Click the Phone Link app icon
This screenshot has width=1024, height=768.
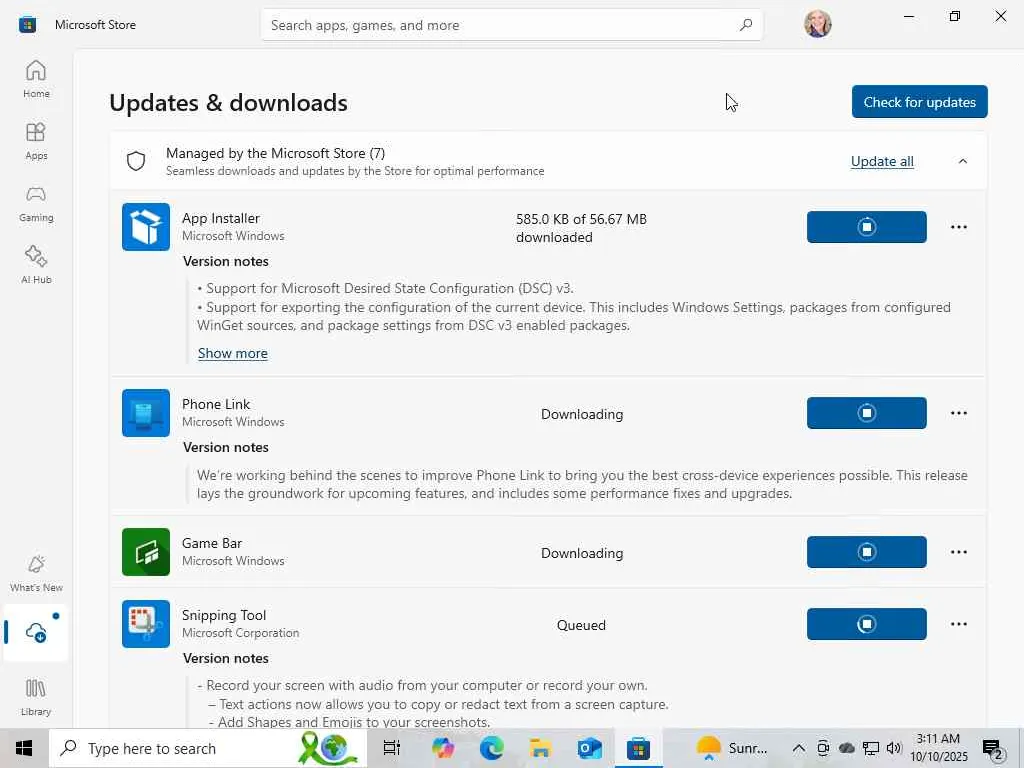click(x=146, y=413)
